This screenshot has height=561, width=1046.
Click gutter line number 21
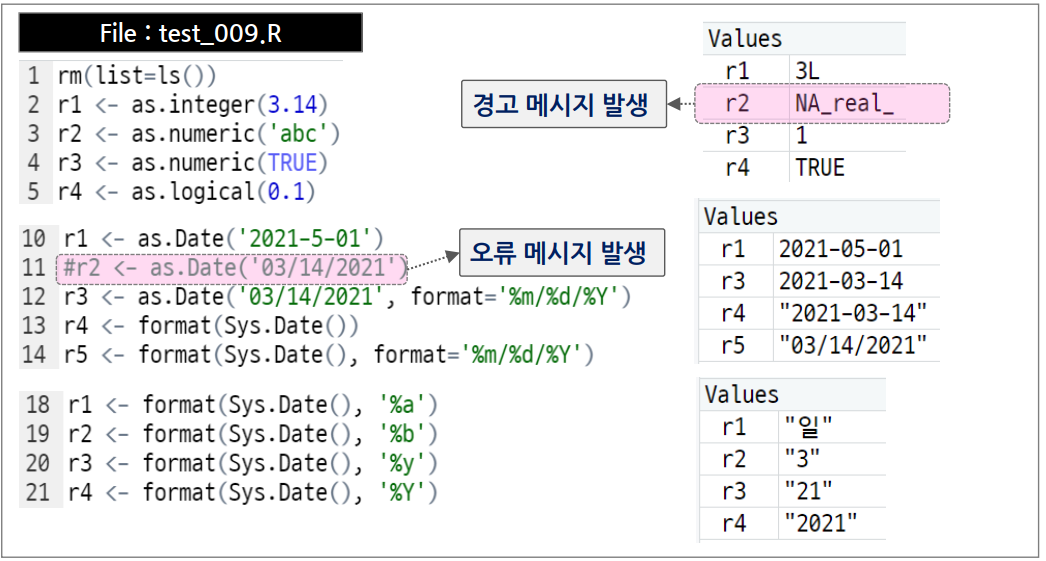point(38,493)
